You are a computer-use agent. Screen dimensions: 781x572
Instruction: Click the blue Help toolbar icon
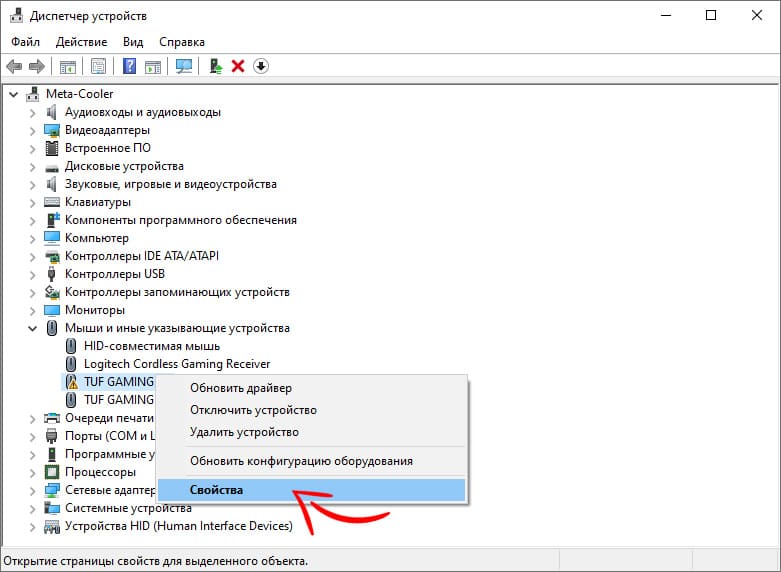coord(129,66)
